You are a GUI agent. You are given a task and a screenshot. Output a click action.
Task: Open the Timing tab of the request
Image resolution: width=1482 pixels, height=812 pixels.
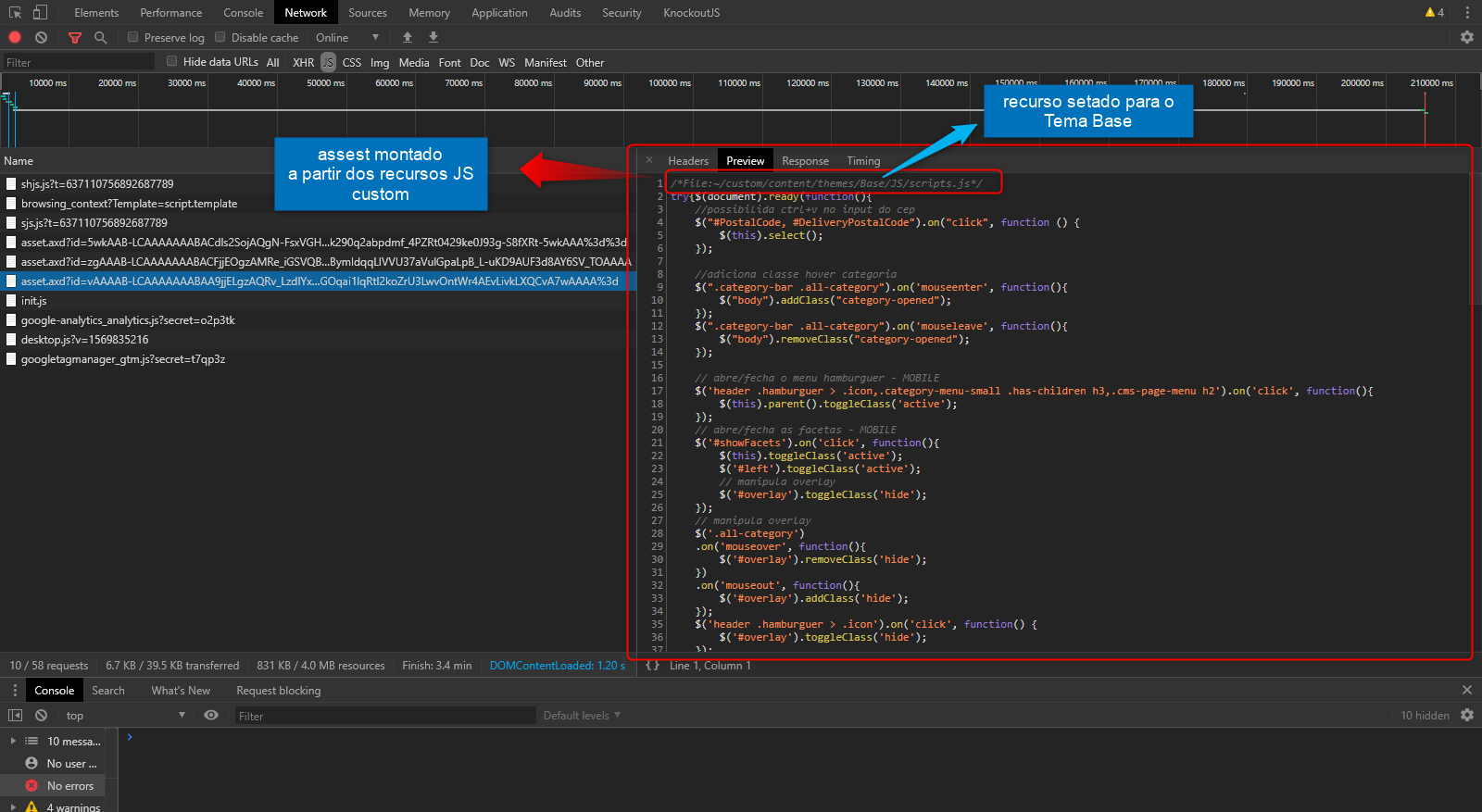click(863, 160)
